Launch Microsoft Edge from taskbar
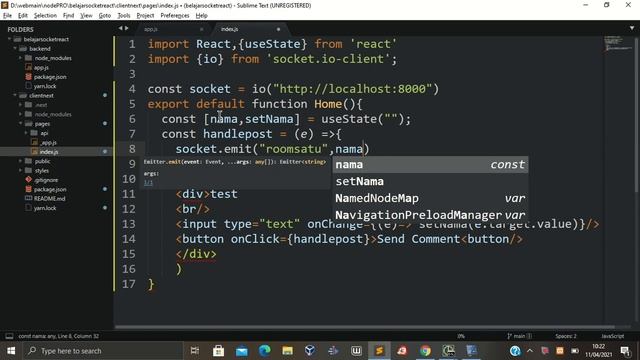This screenshot has height=360, width=640. tap(264, 351)
